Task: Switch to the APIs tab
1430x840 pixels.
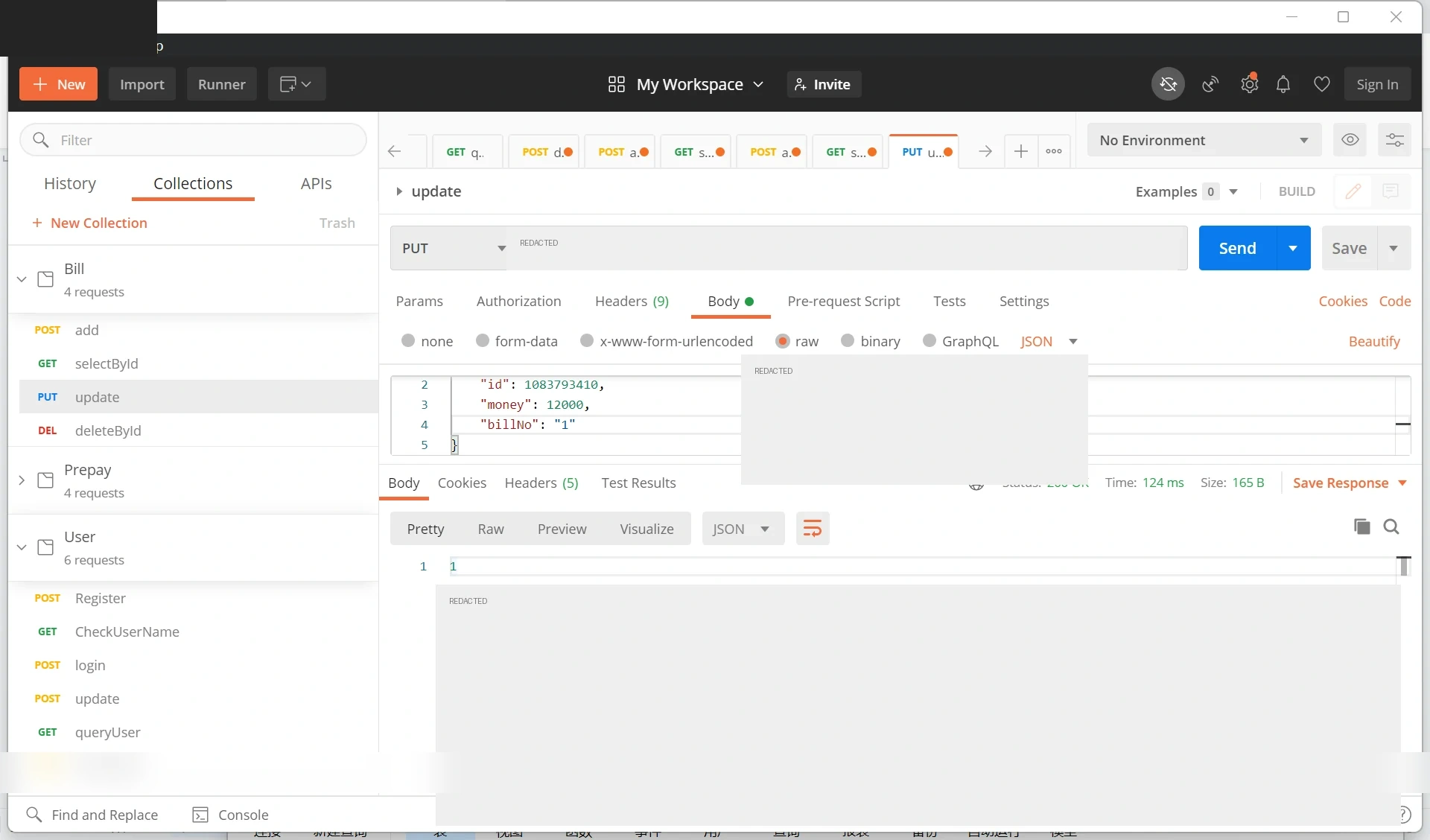Action: (x=316, y=183)
